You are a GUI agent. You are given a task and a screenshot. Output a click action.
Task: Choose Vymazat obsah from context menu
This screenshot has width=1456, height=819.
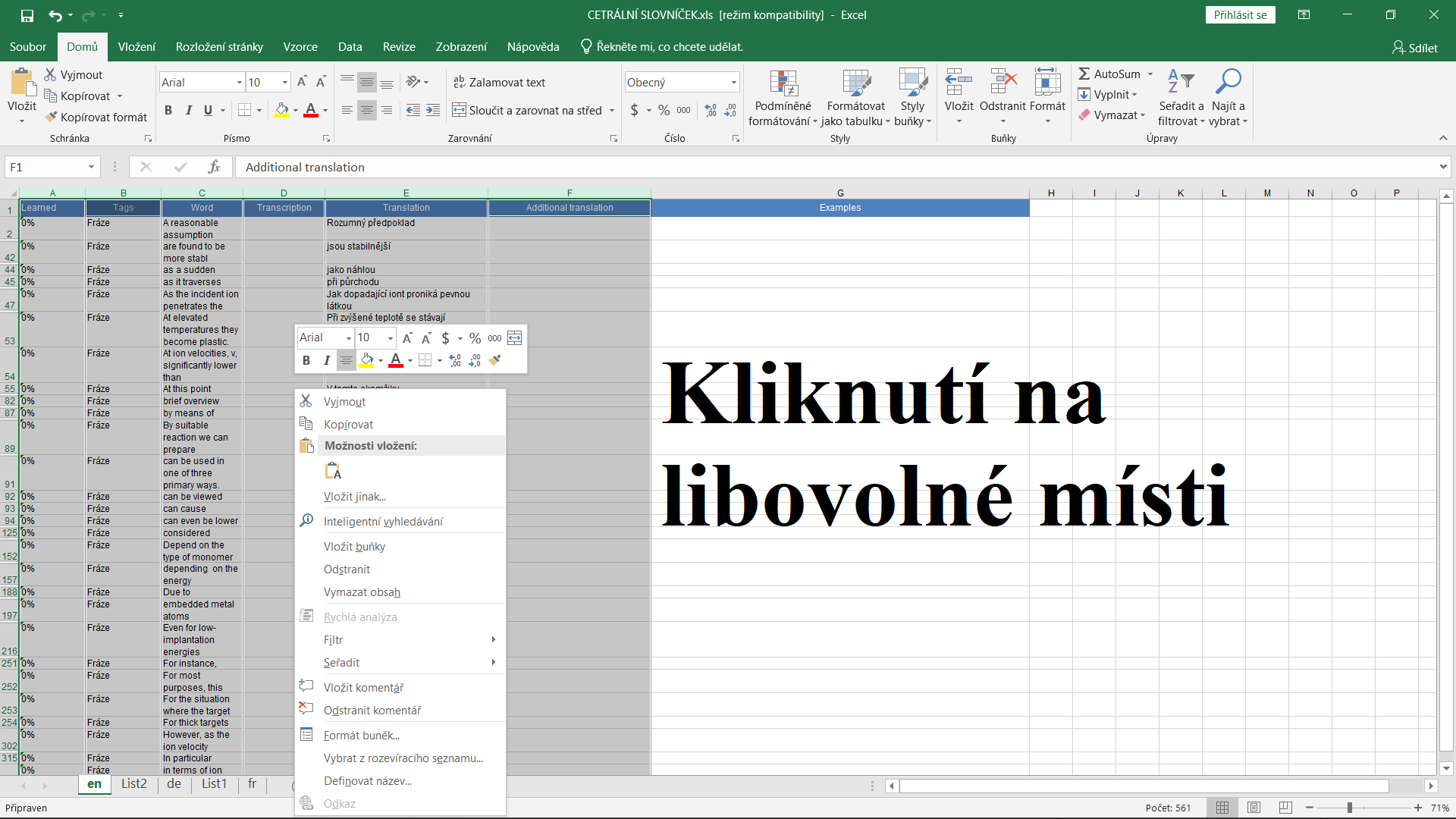362,592
